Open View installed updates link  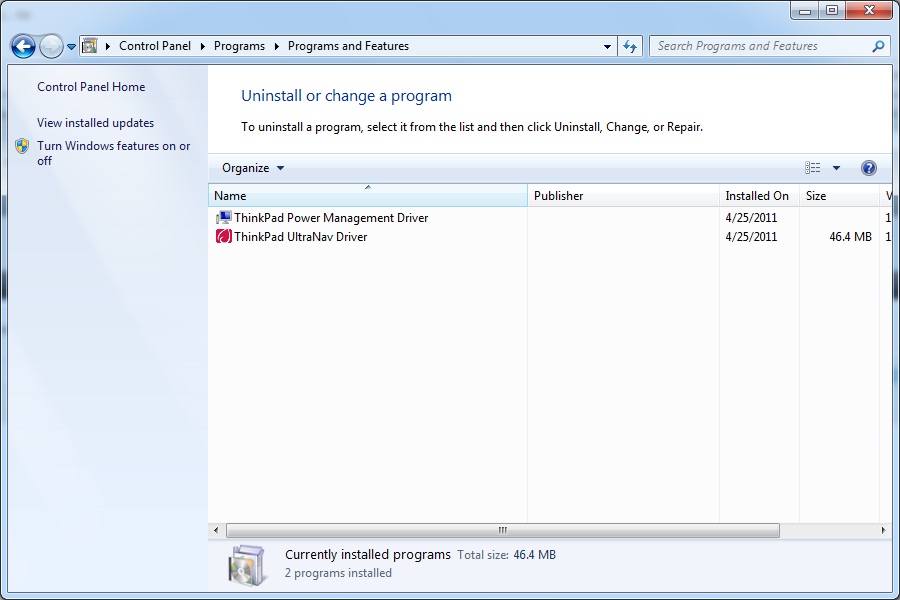pyautogui.click(x=95, y=123)
